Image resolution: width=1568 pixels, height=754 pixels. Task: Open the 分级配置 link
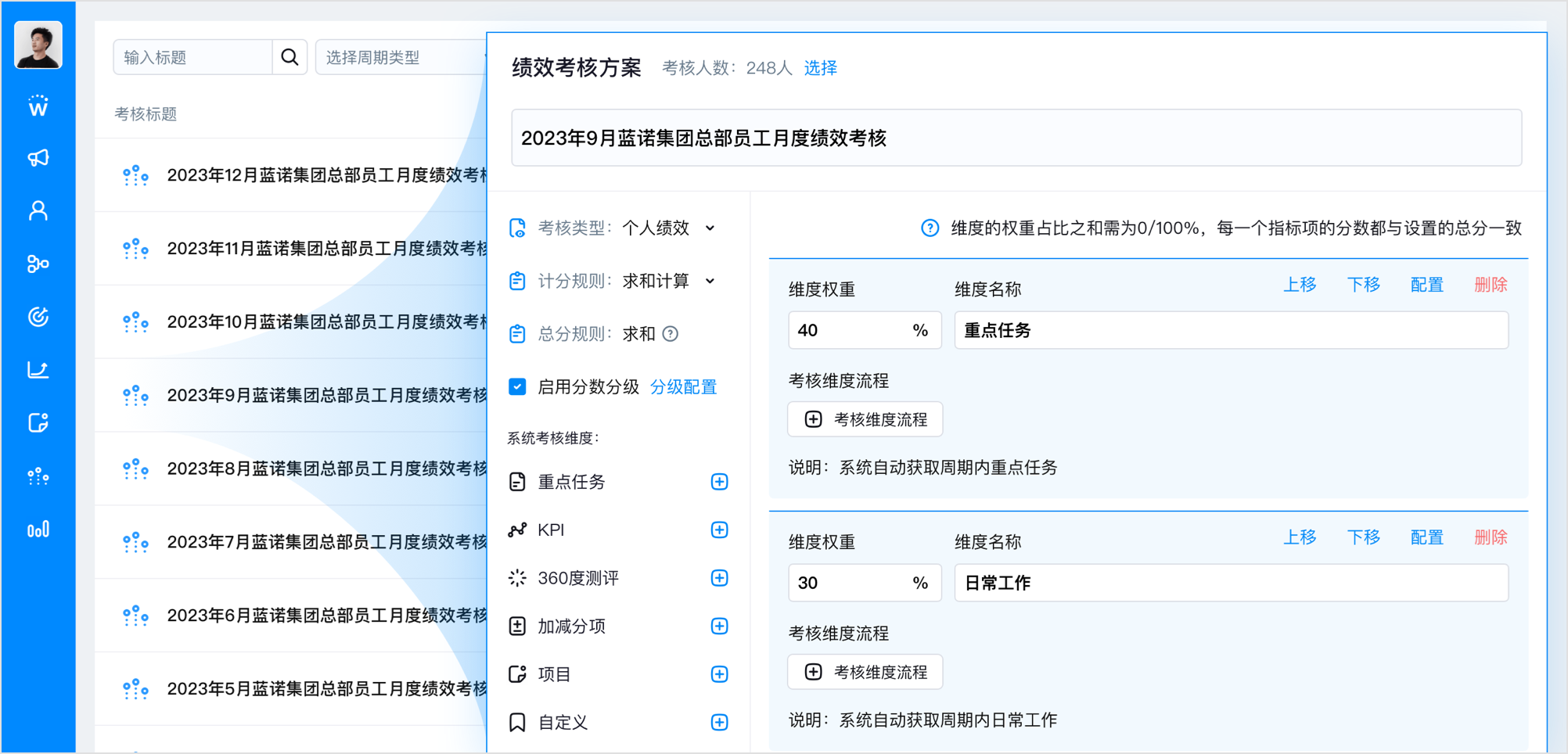(x=683, y=387)
